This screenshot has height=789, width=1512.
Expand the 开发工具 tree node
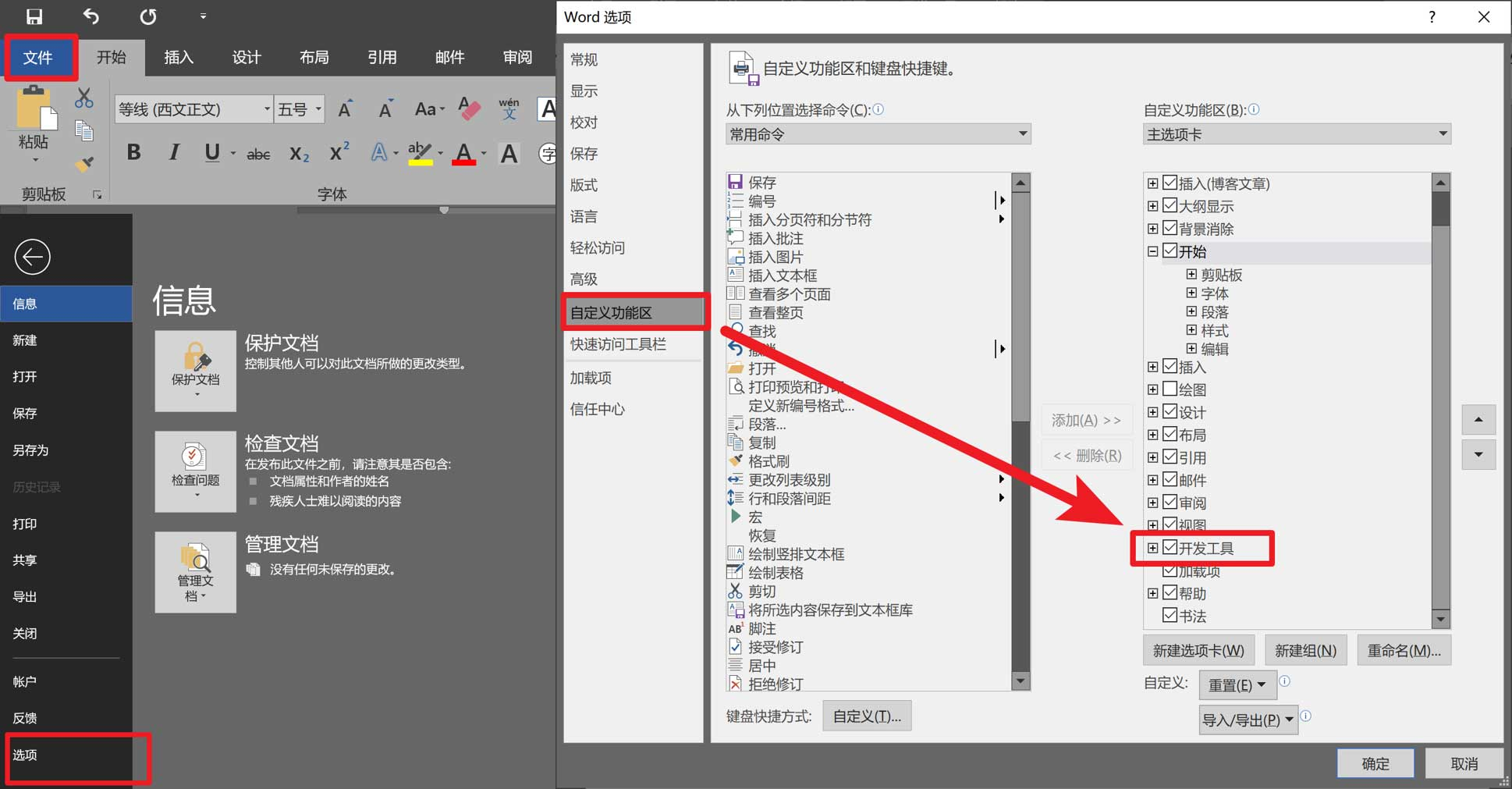click(x=1152, y=548)
